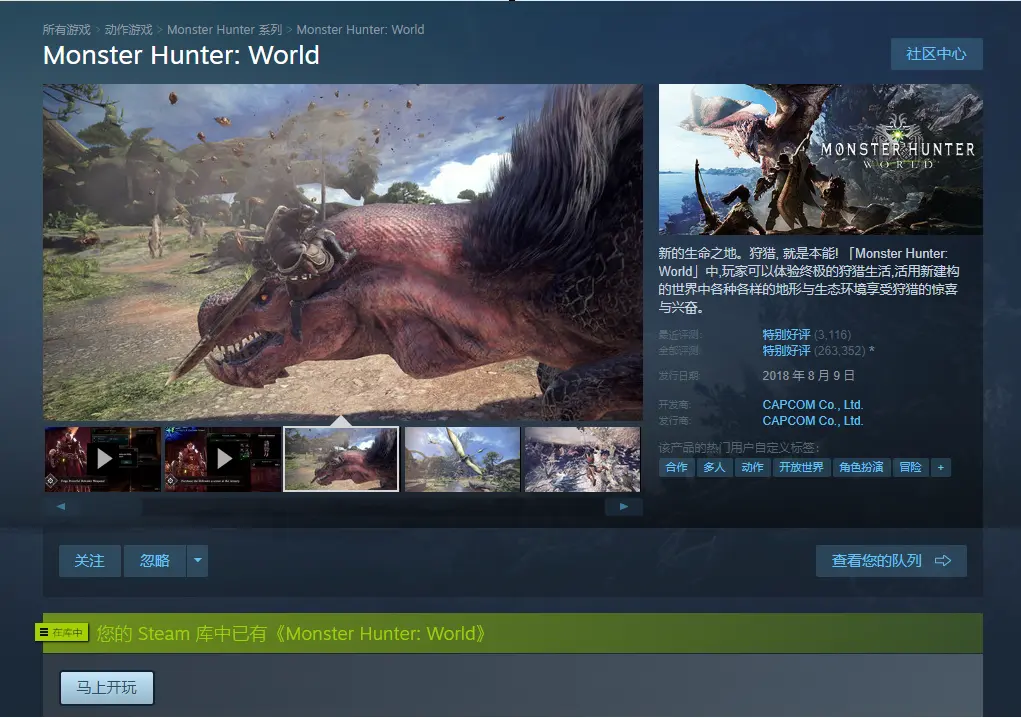Open the developer CAPCOM Co., Ltd. link
1021x718 pixels.
coord(813,405)
